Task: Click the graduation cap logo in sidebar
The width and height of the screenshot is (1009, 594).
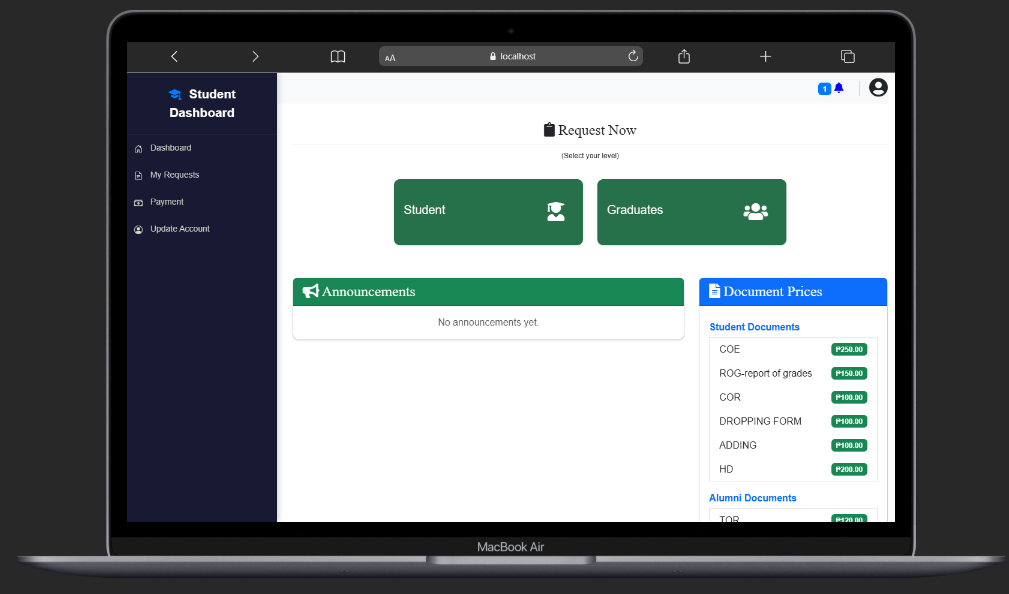Action: (x=175, y=95)
